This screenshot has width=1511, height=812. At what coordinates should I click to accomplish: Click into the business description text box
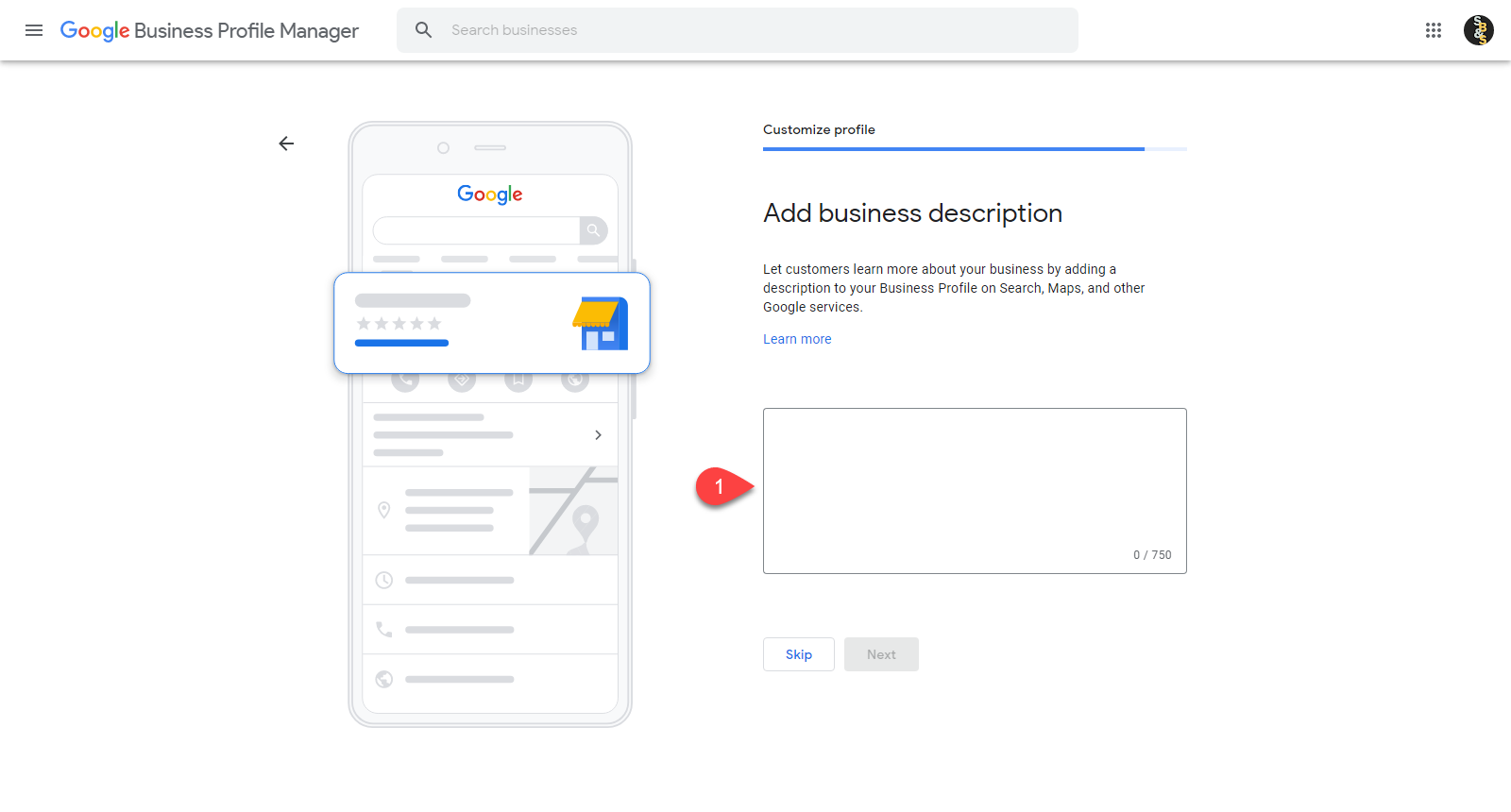[975, 491]
